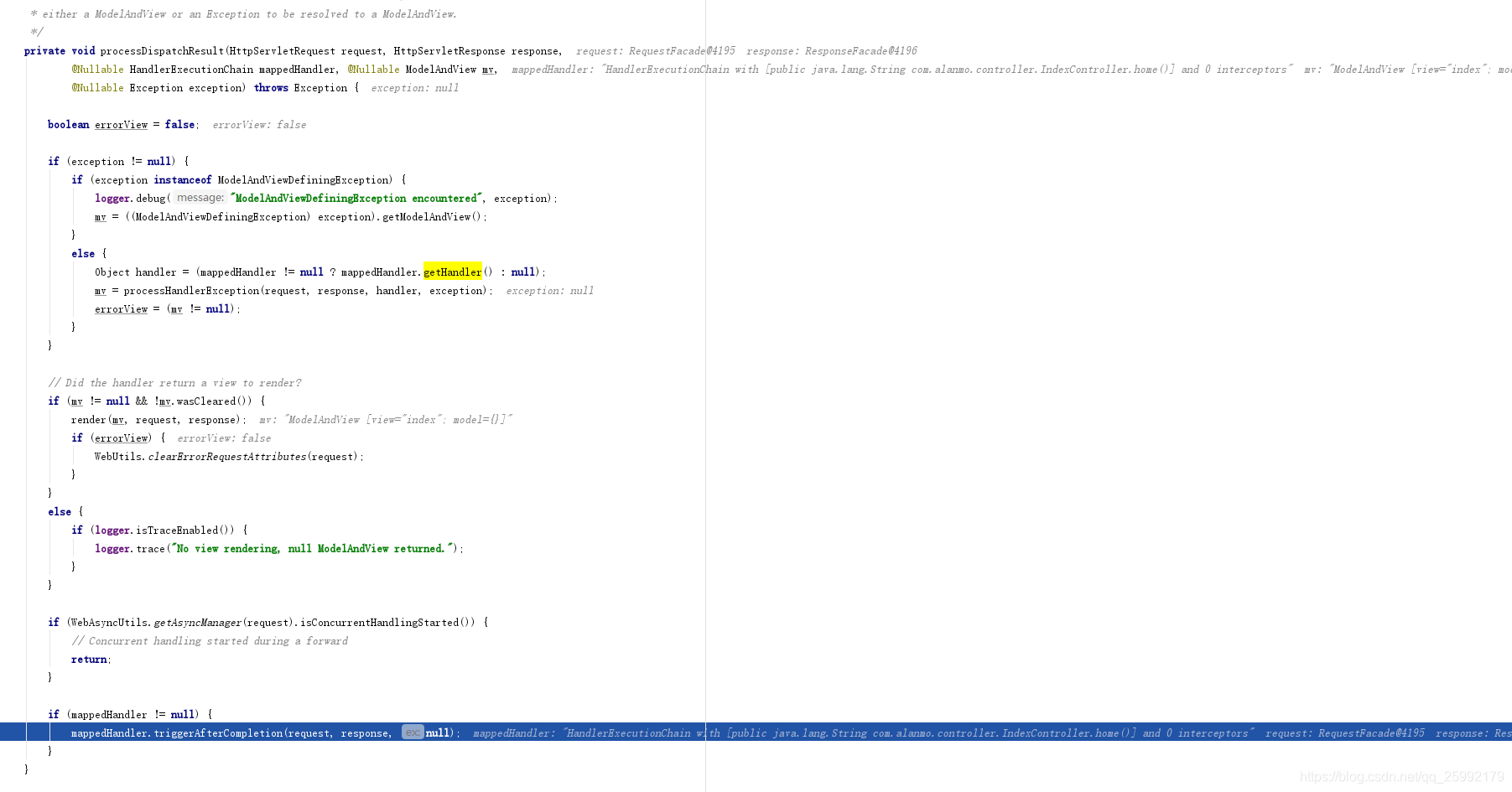Click 'exception: null' hint after processHandlerException line
Viewport: 1512px width, 792px height.
click(x=550, y=291)
